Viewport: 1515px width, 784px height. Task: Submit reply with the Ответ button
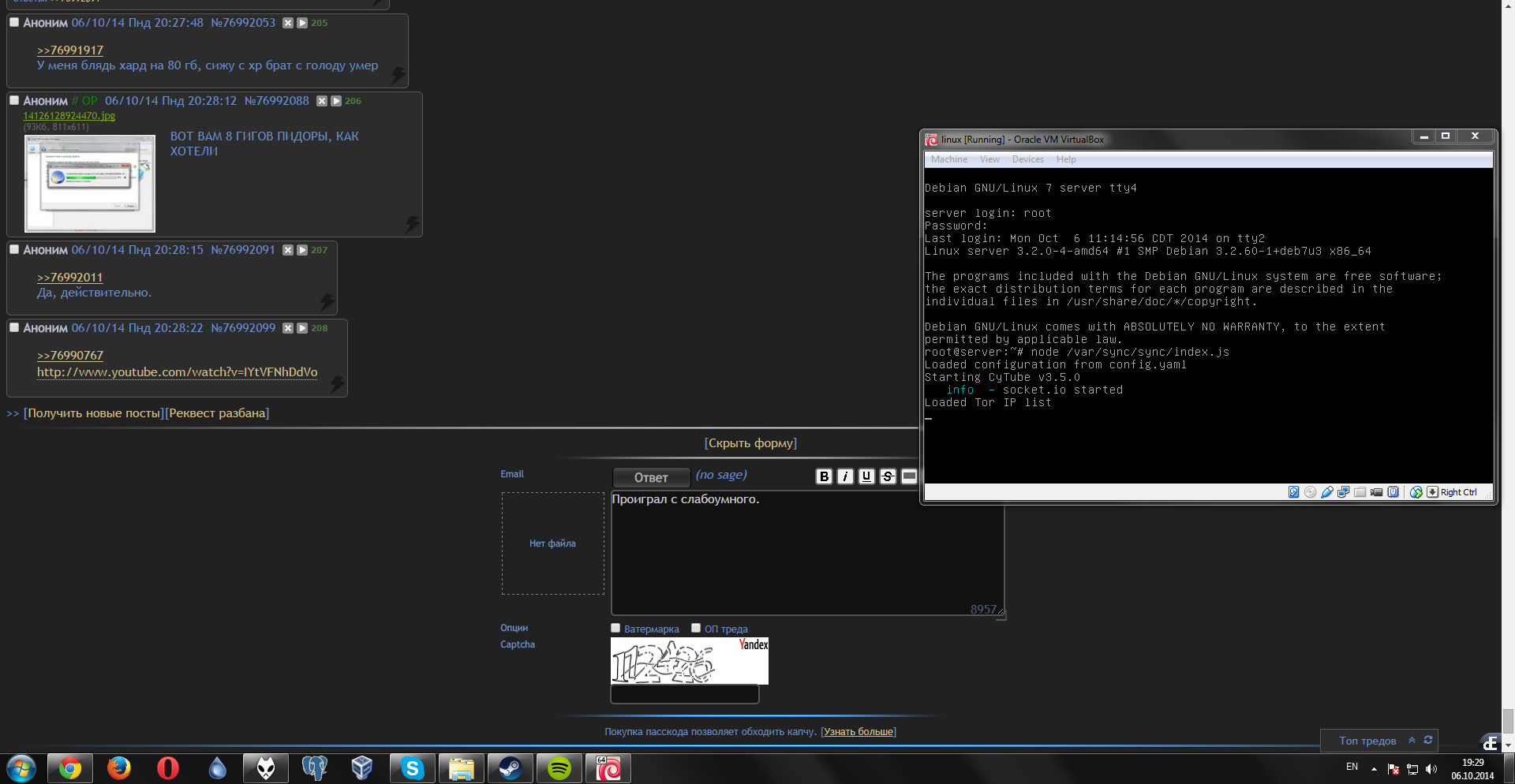coord(651,477)
